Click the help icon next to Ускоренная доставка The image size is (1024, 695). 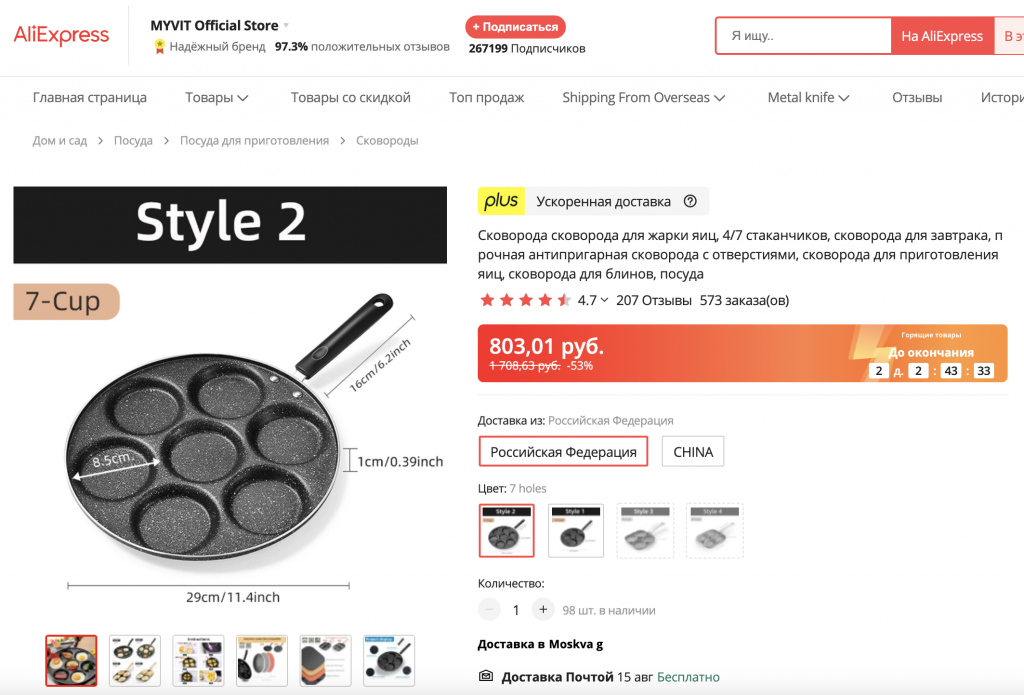[x=690, y=201]
